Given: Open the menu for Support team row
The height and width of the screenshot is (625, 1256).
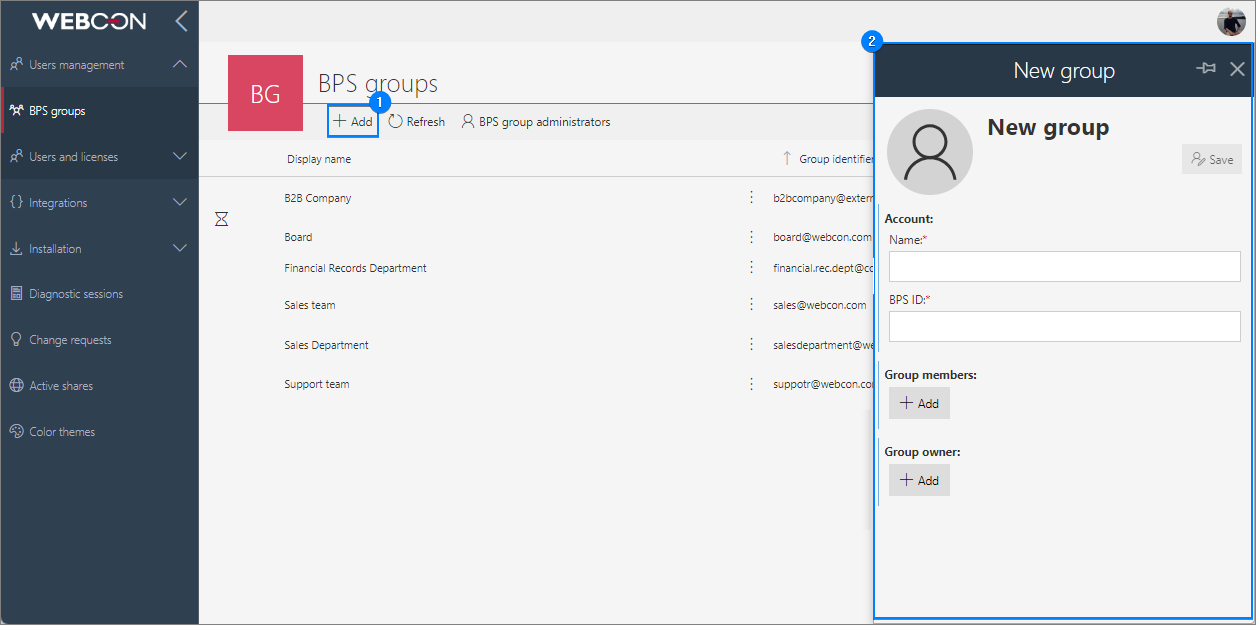Looking at the screenshot, I should coord(751,383).
